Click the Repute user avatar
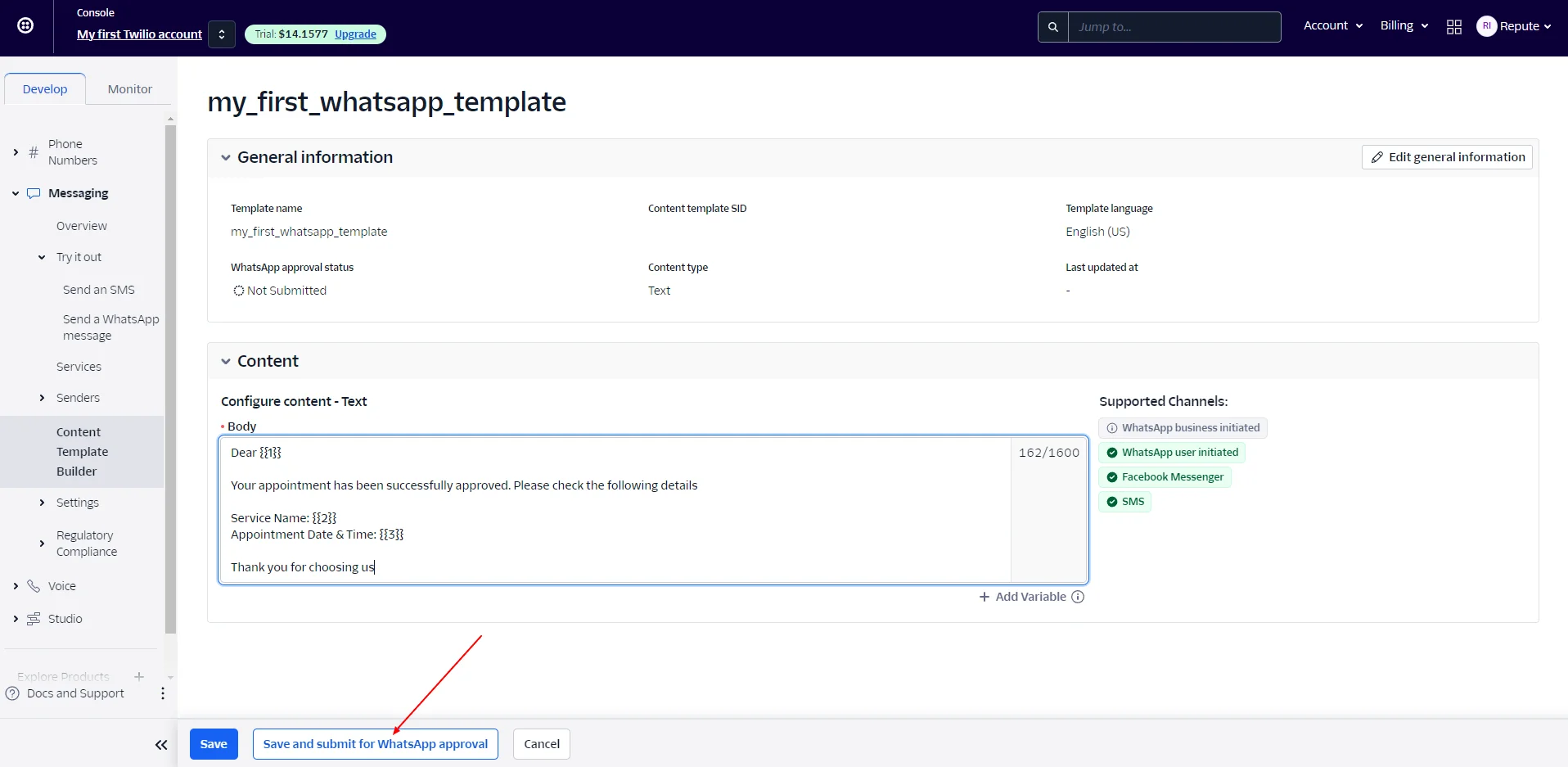Image resolution: width=1568 pixels, height=767 pixels. point(1486,26)
